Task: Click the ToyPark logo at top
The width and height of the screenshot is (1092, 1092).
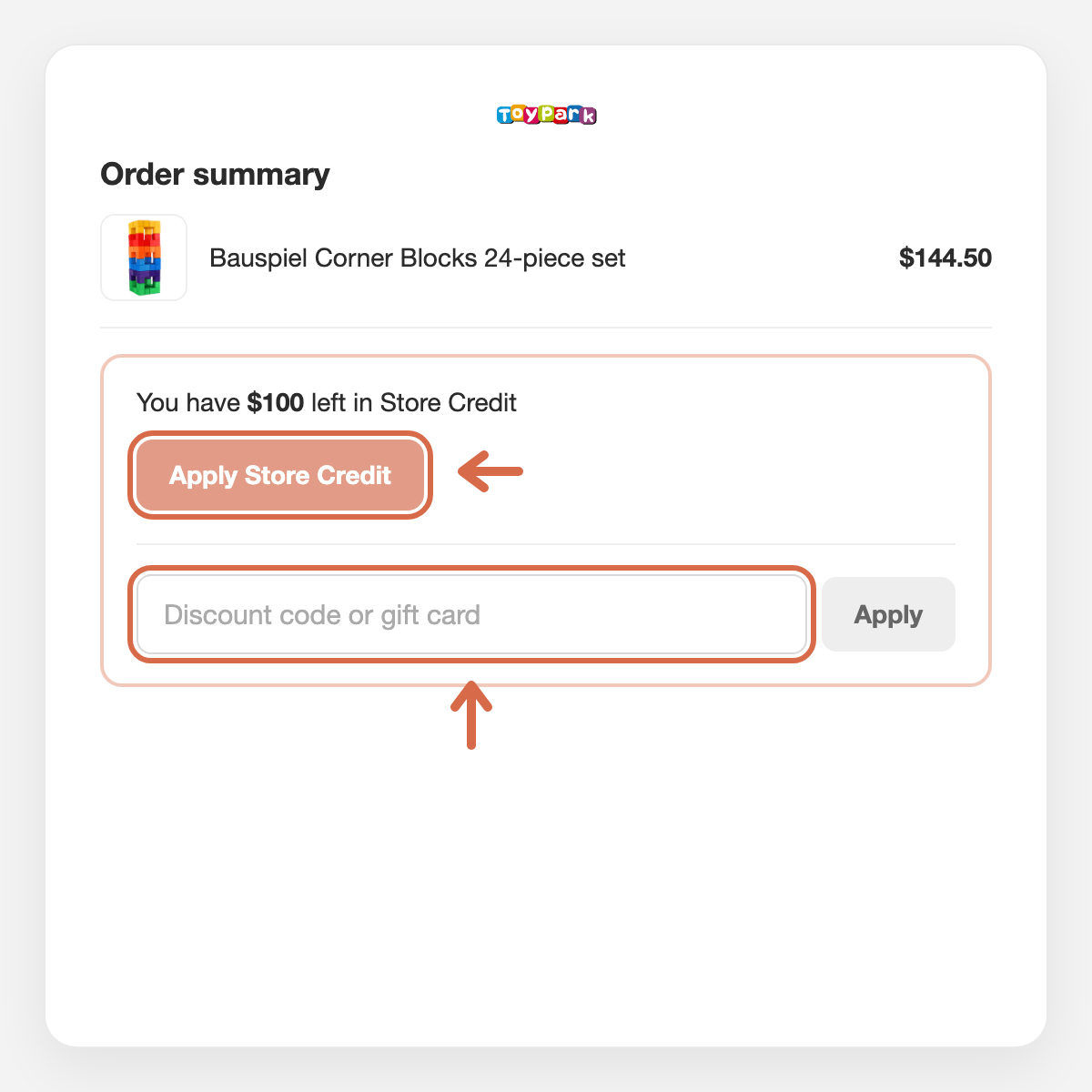Action: tap(546, 115)
